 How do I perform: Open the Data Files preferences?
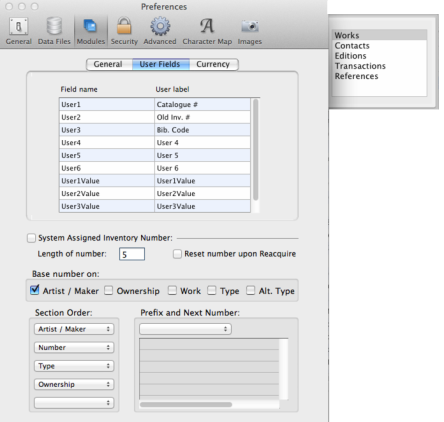[54, 31]
